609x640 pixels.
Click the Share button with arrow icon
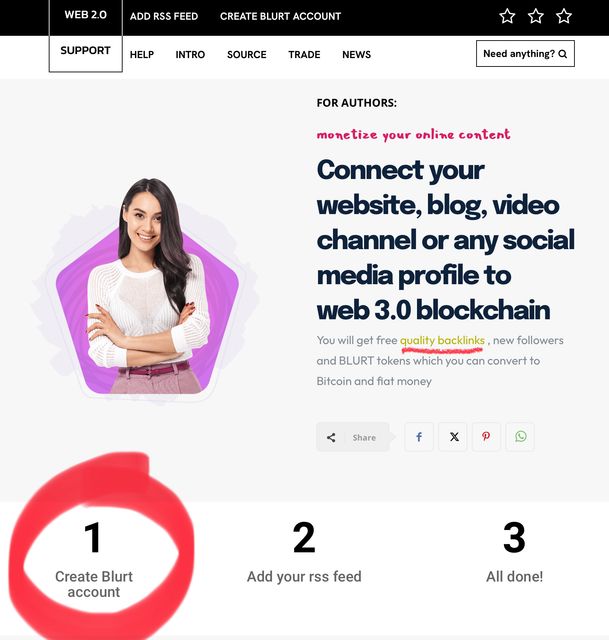point(353,437)
